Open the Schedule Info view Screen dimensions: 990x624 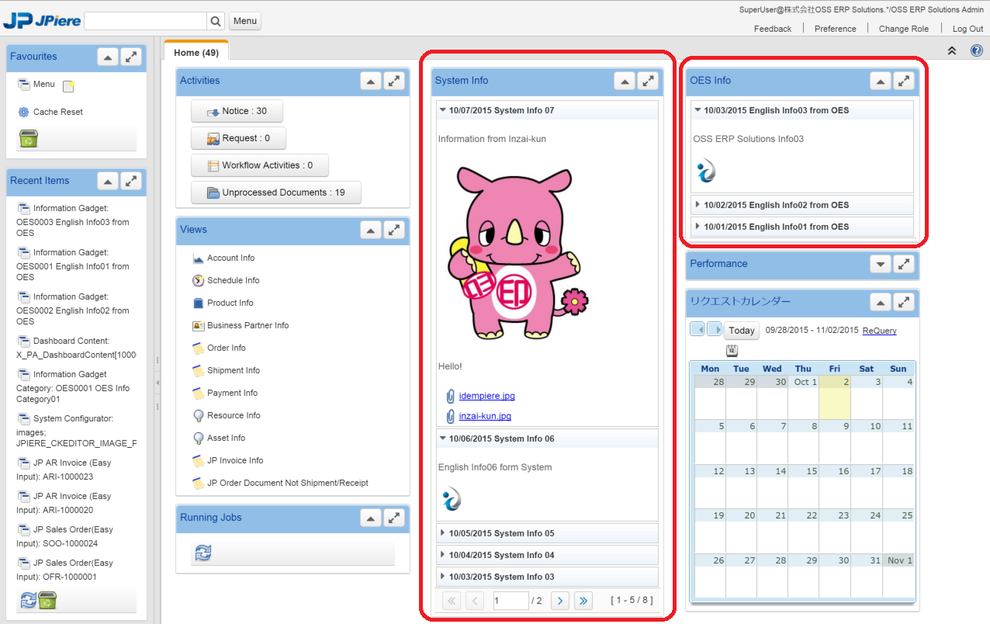232,280
